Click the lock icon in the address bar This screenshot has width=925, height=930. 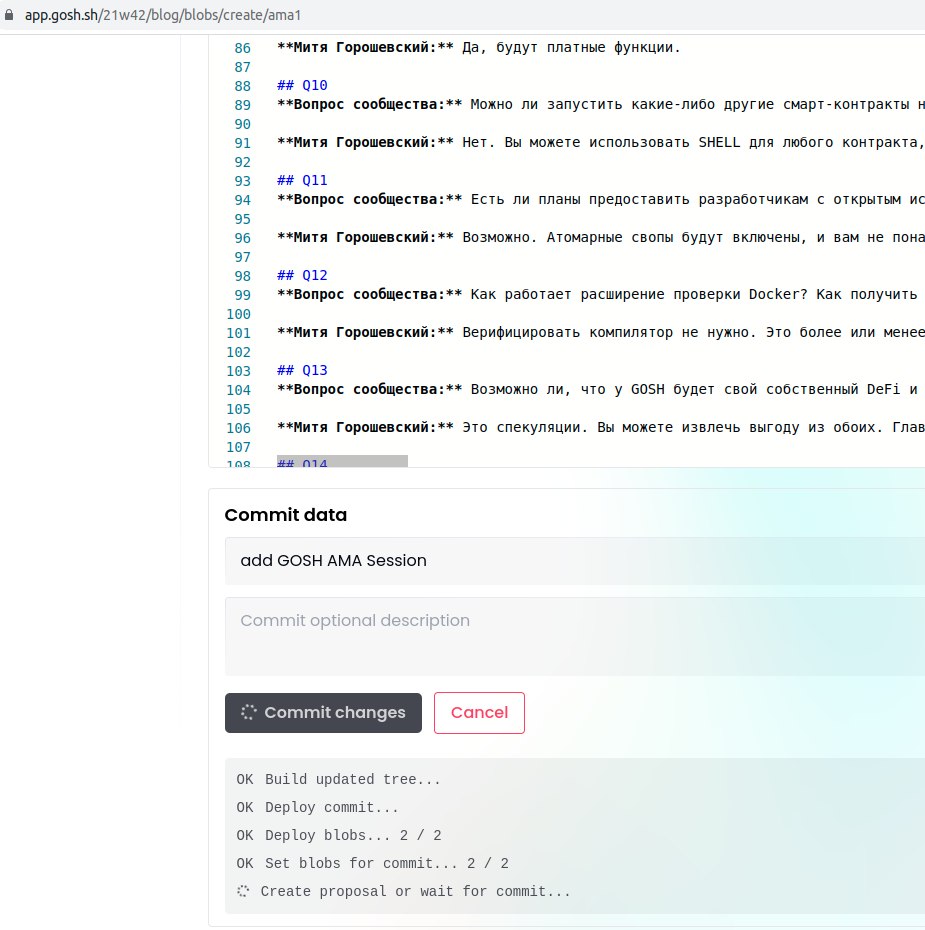(10, 15)
